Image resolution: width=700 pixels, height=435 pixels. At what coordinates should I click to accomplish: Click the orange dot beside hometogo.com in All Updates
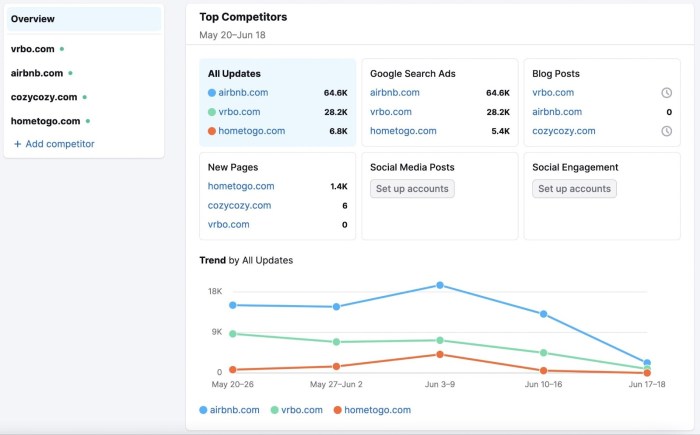(x=212, y=131)
